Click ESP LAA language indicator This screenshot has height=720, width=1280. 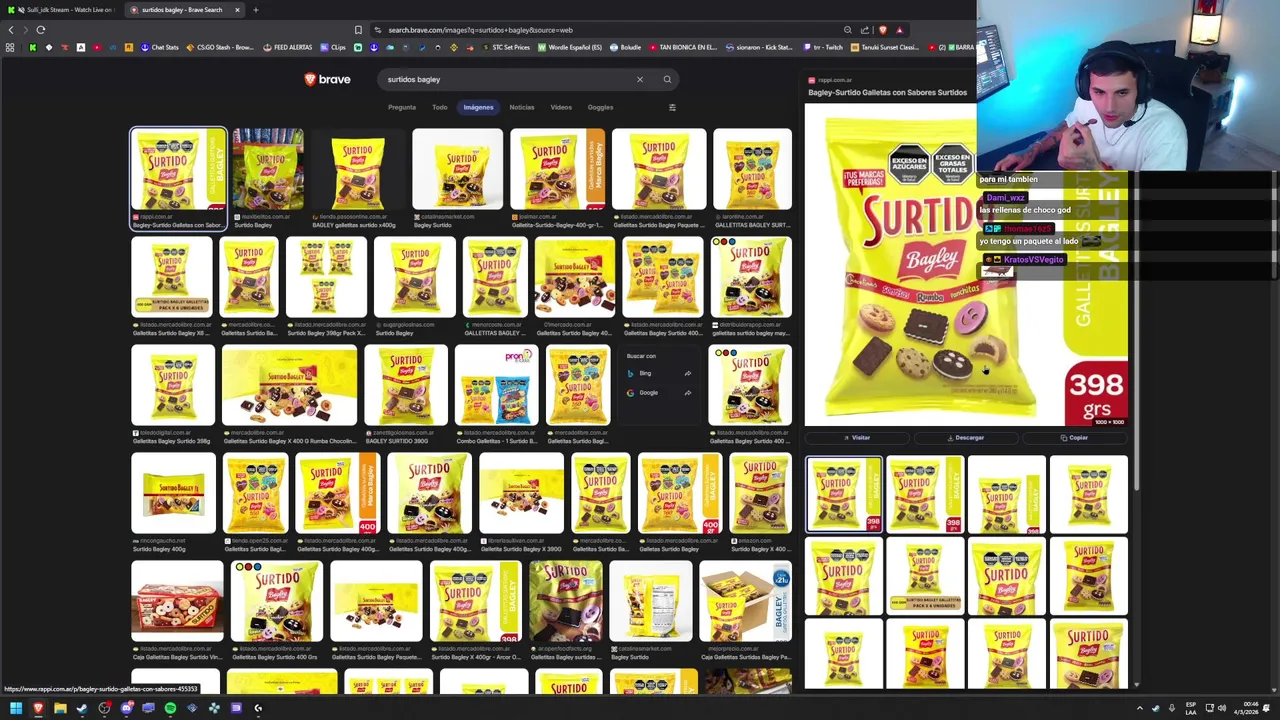pyautogui.click(x=1191, y=708)
